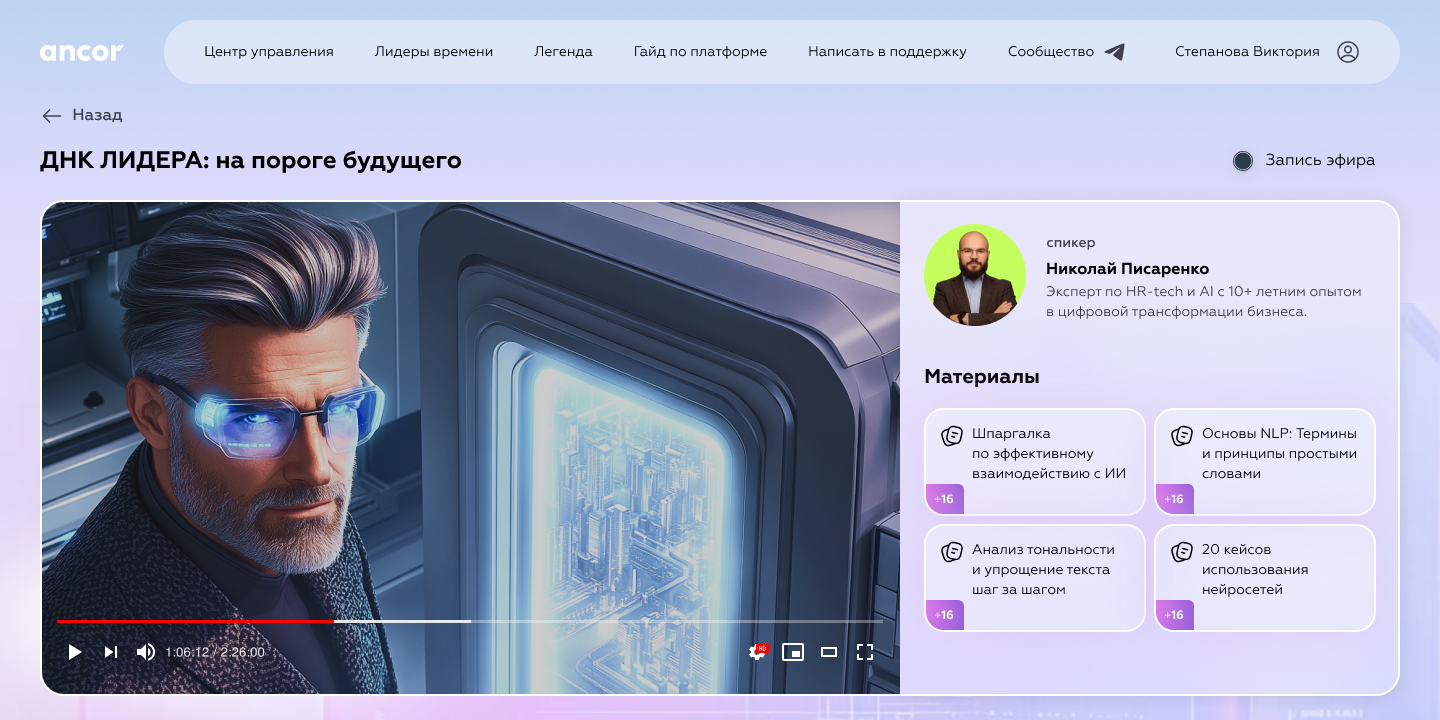This screenshot has height=720, width=1440.
Task: Click the Назад link
Action: coord(97,115)
